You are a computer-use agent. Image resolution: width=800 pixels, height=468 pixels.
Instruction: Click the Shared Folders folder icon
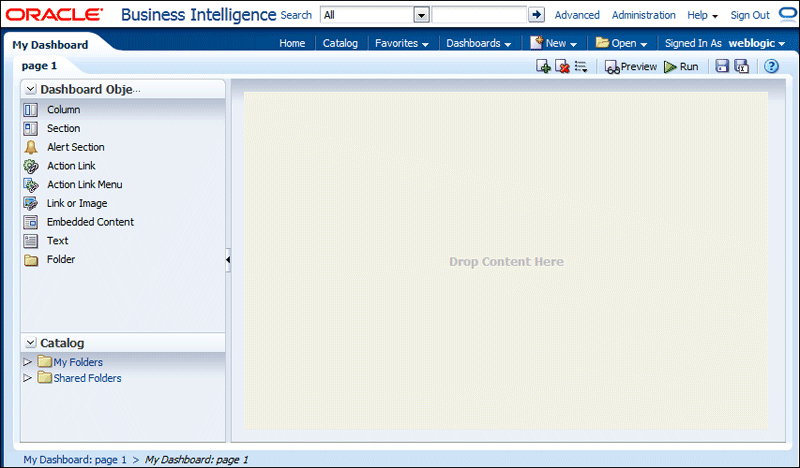pos(45,377)
